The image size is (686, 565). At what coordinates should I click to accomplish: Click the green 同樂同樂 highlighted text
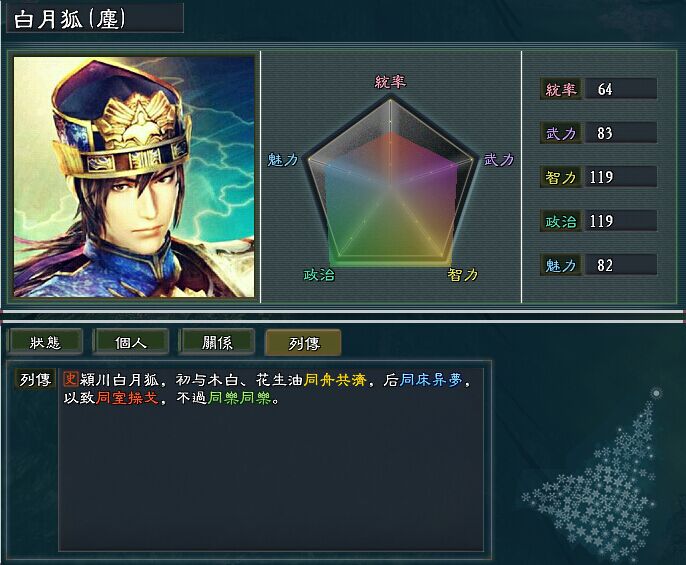pos(239,398)
